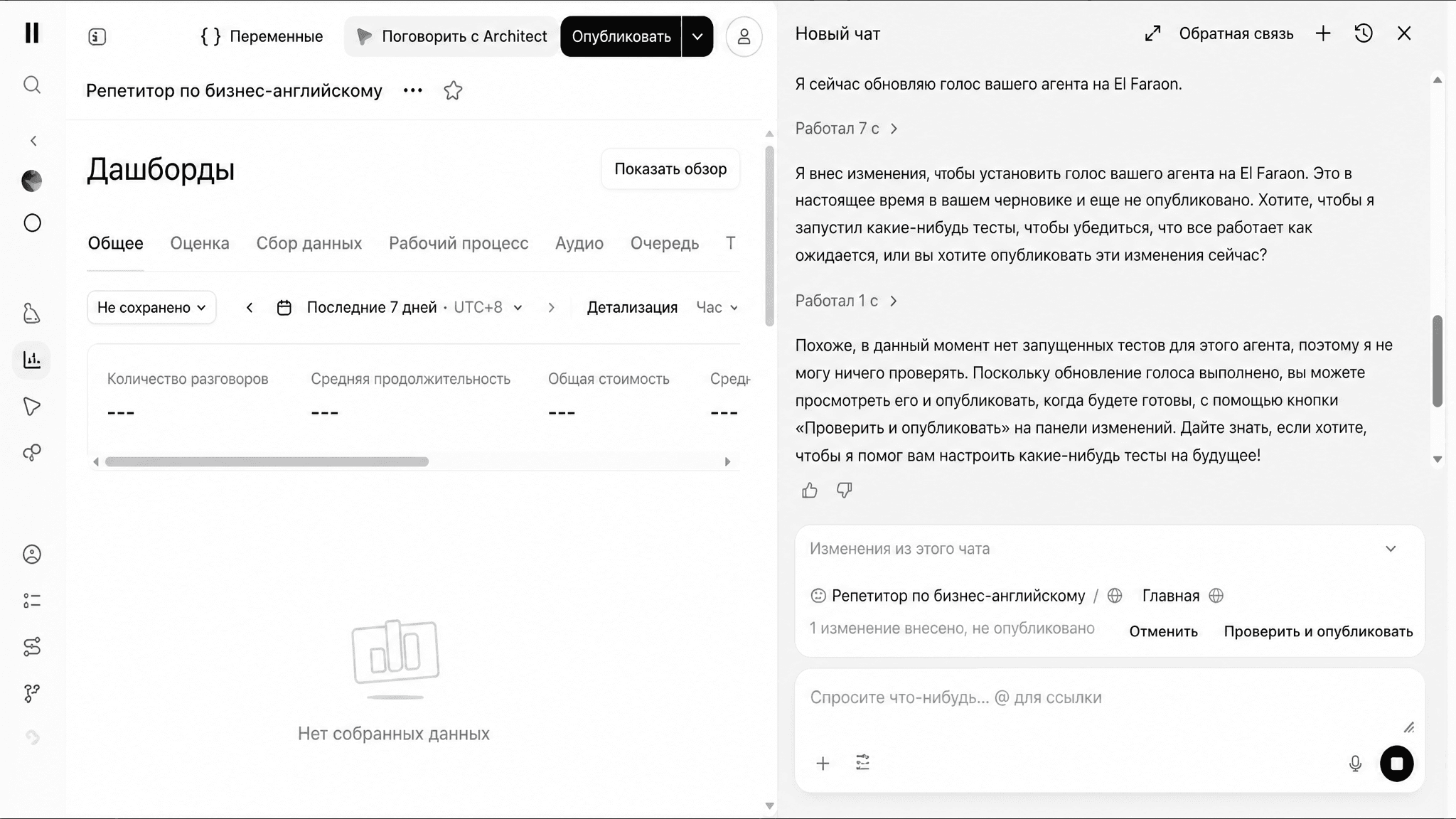Click the 'Опубликовать' button
This screenshot has width=1456, height=819.
pyautogui.click(x=621, y=36)
